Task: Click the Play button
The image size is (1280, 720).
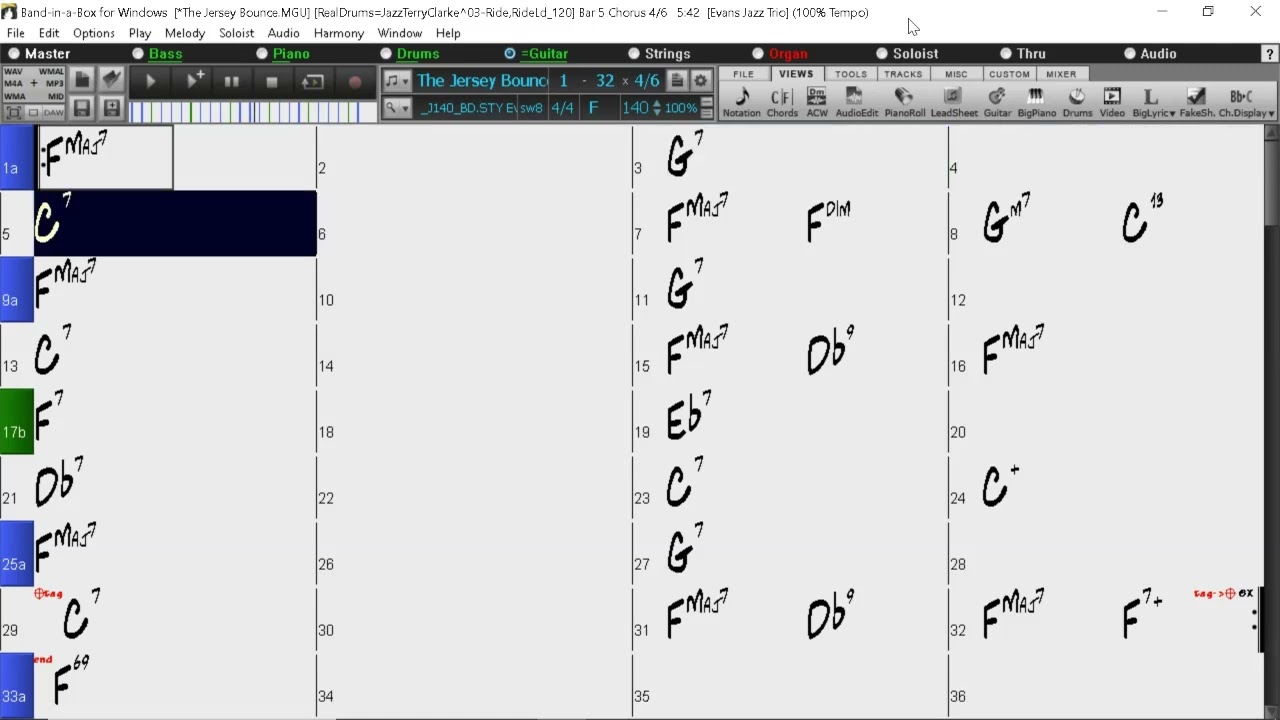Action: [x=150, y=82]
